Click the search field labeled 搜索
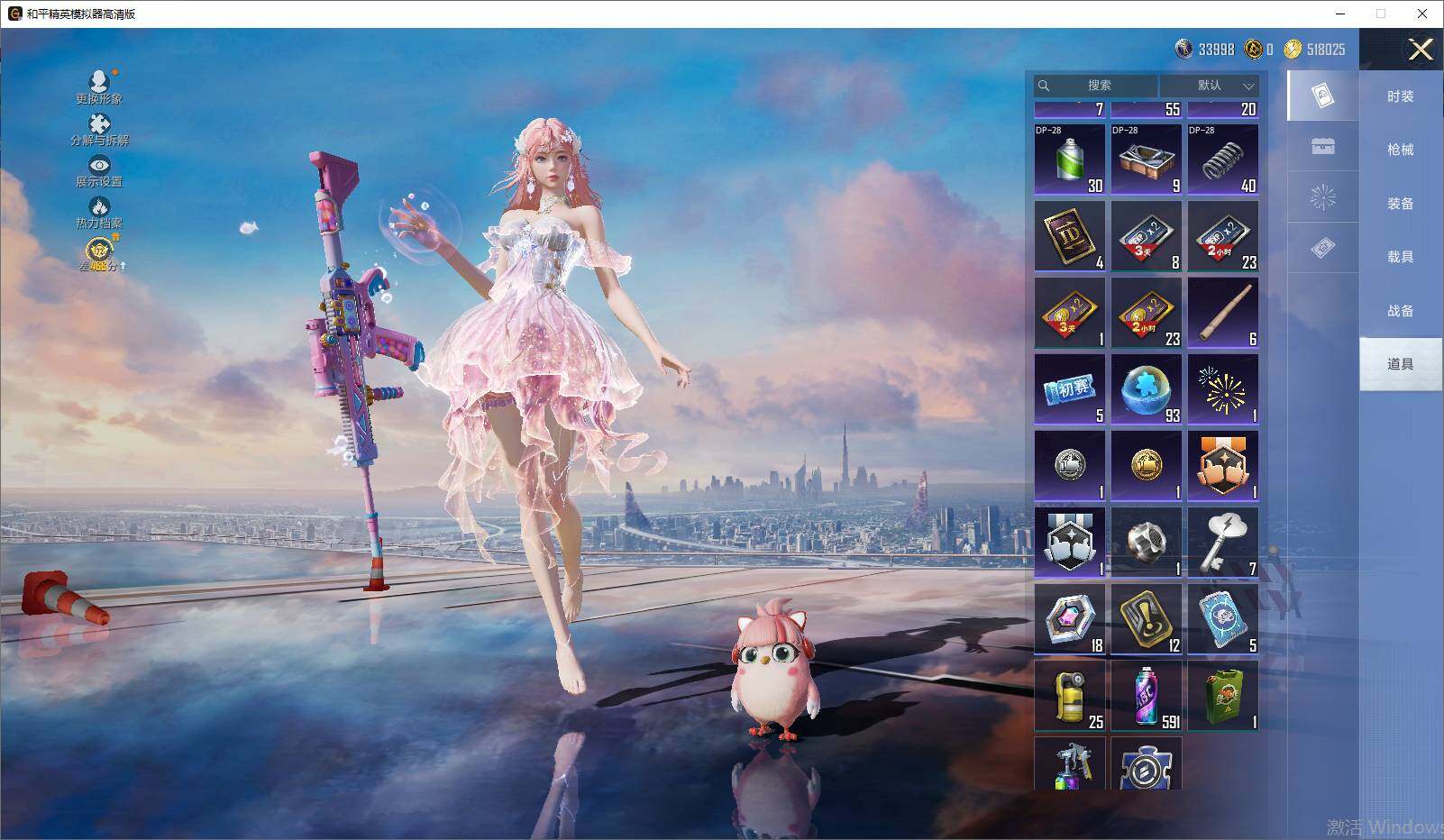This screenshot has height=840, width=1444. pyautogui.click(x=1095, y=86)
